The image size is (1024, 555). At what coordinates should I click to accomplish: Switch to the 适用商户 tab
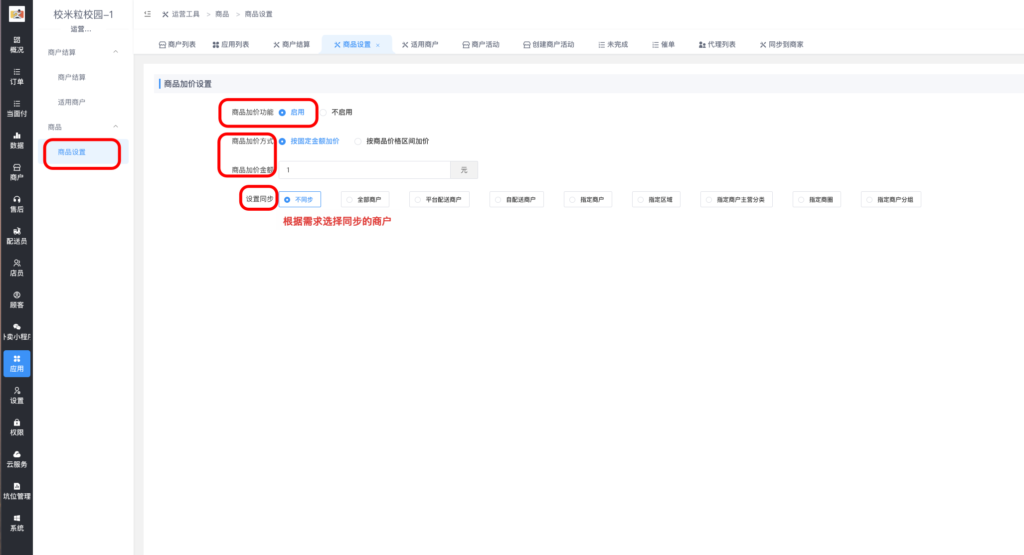(x=420, y=44)
